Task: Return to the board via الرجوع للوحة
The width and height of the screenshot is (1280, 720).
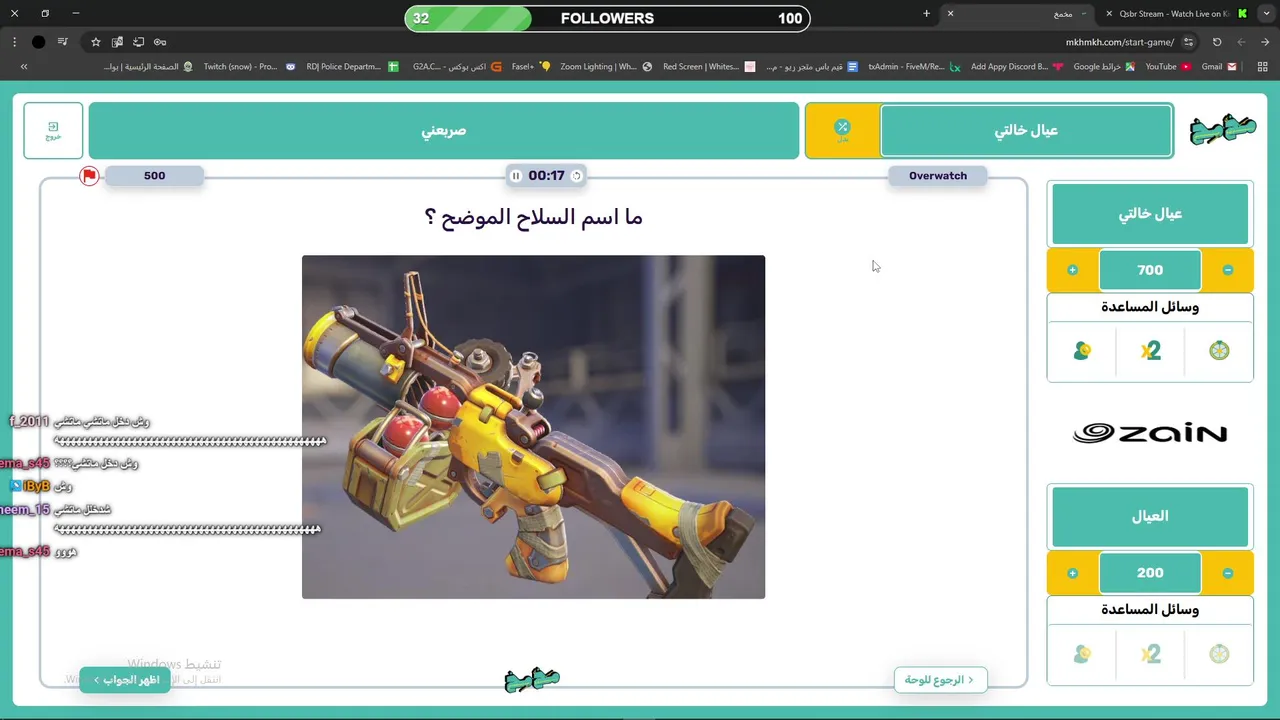Action: click(x=940, y=680)
